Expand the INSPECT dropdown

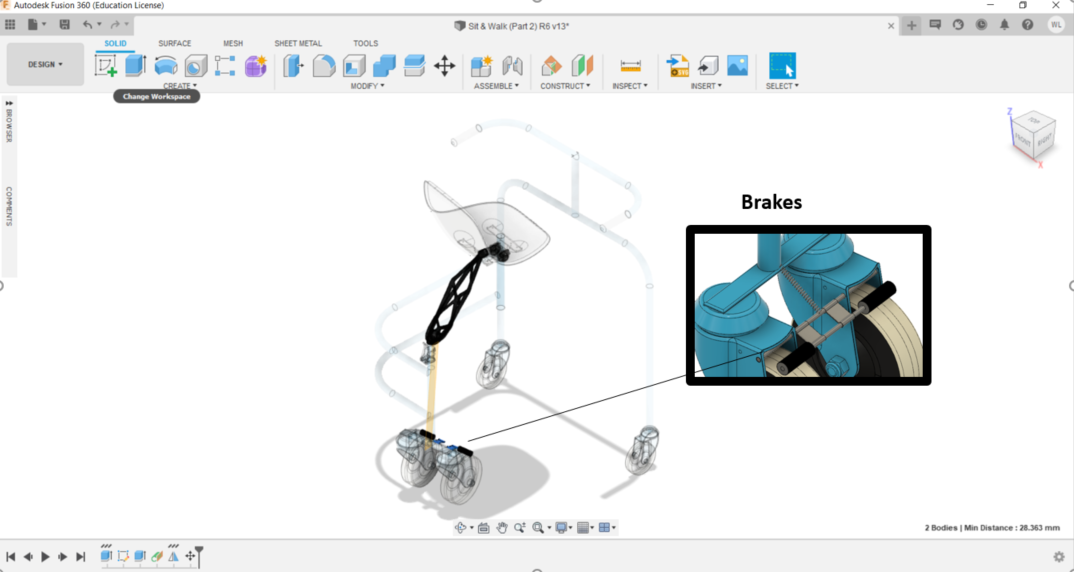pyautogui.click(x=629, y=86)
